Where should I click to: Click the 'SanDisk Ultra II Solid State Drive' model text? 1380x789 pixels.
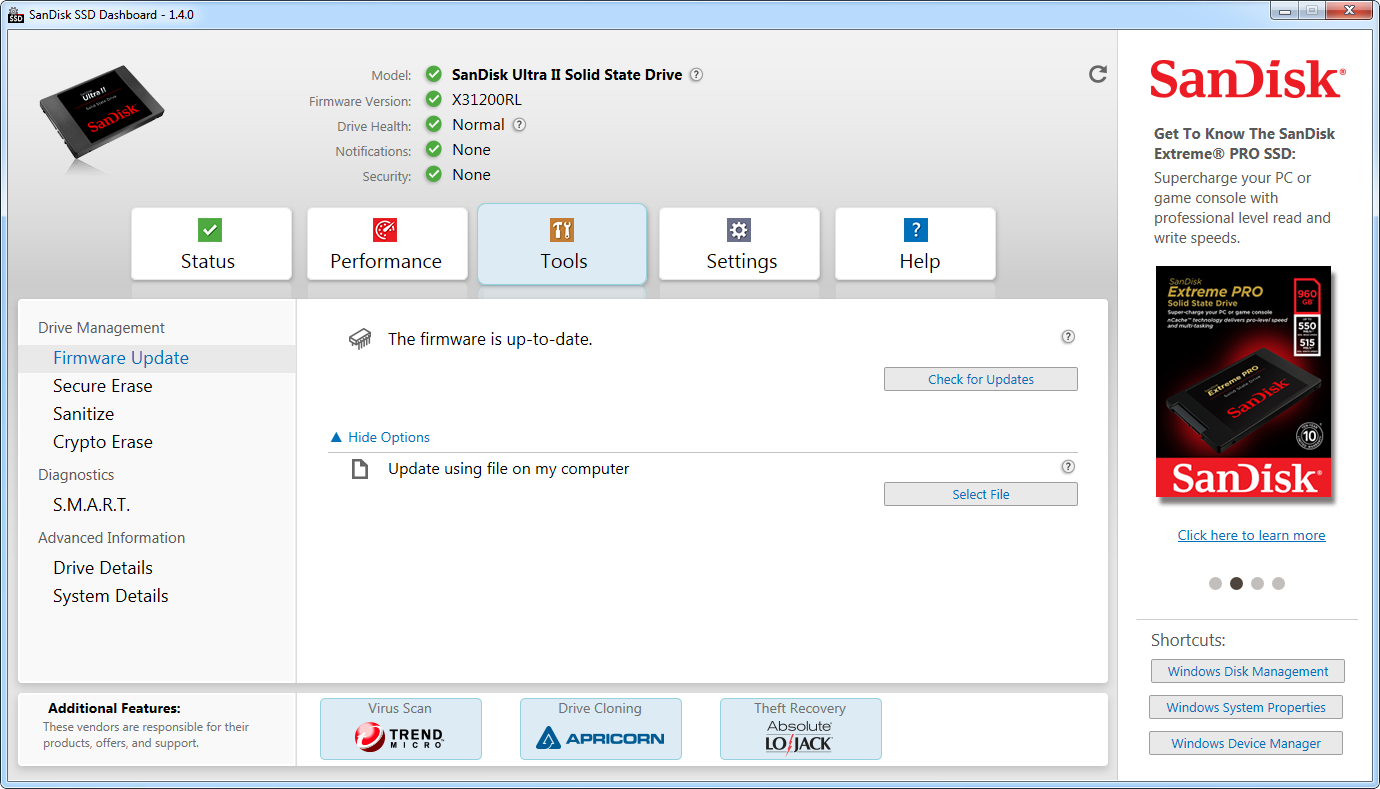tap(567, 75)
